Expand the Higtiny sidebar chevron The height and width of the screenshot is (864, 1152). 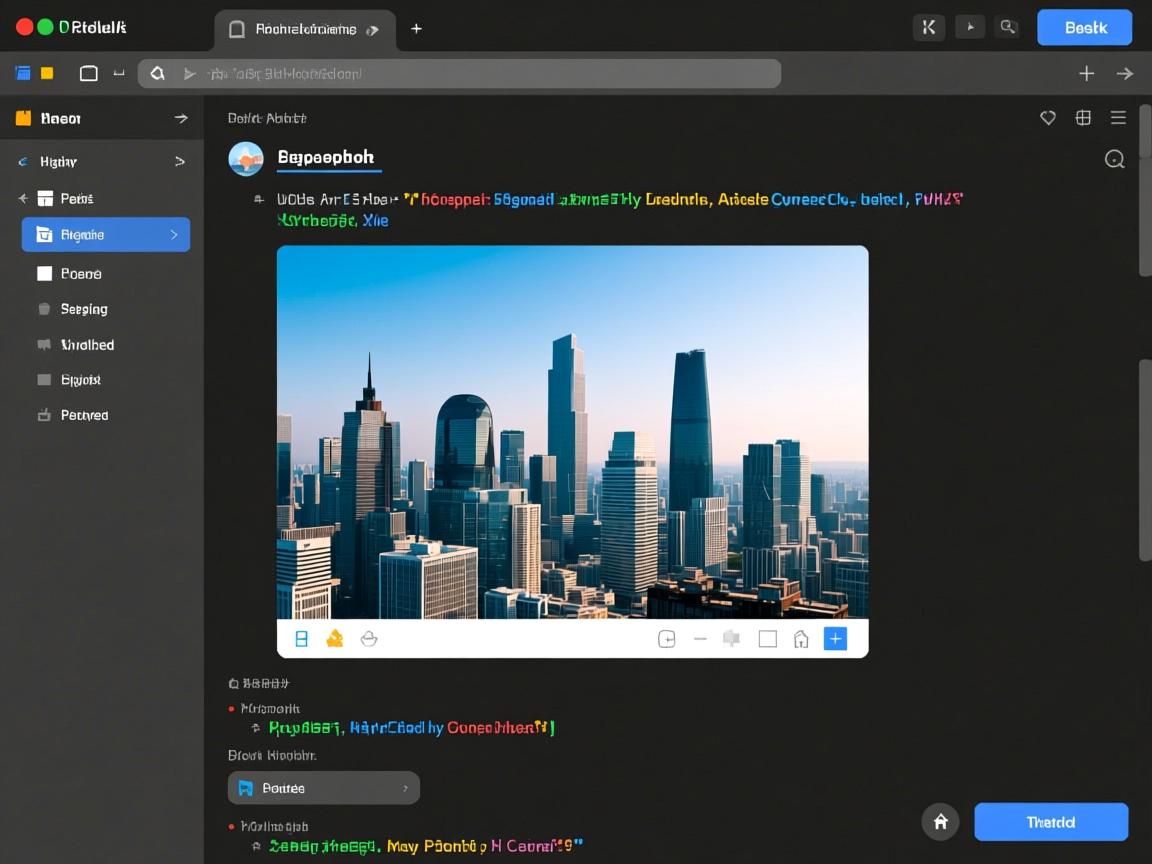pos(179,161)
